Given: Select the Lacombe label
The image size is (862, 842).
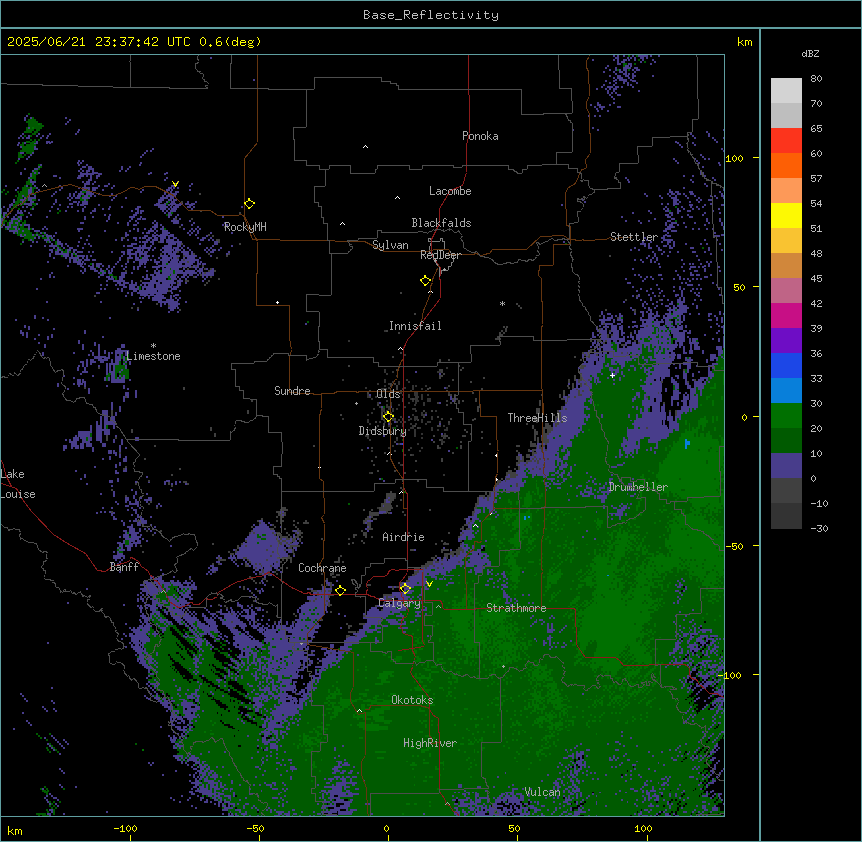Looking at the screenshot, I should (450, 191).
